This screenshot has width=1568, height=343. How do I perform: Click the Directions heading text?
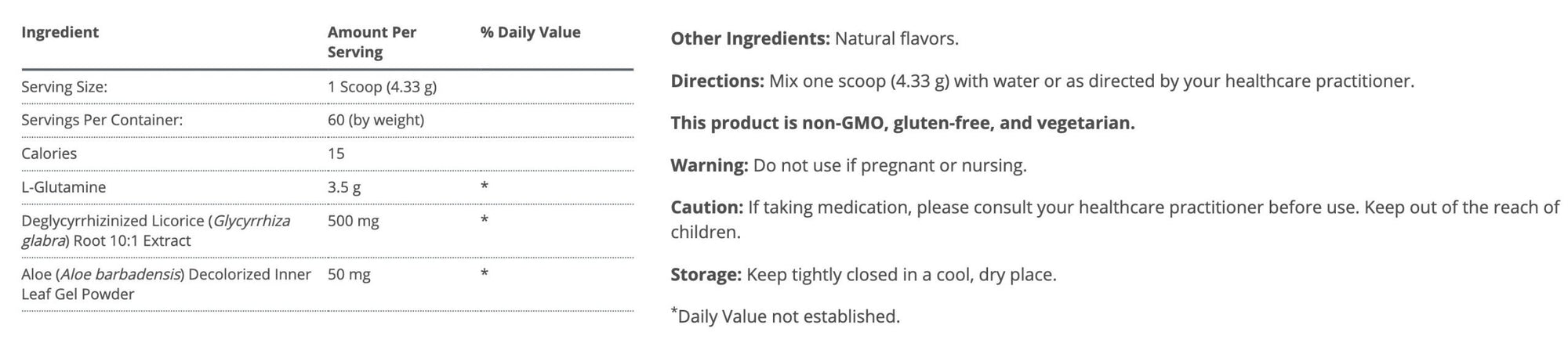(717, 81)
